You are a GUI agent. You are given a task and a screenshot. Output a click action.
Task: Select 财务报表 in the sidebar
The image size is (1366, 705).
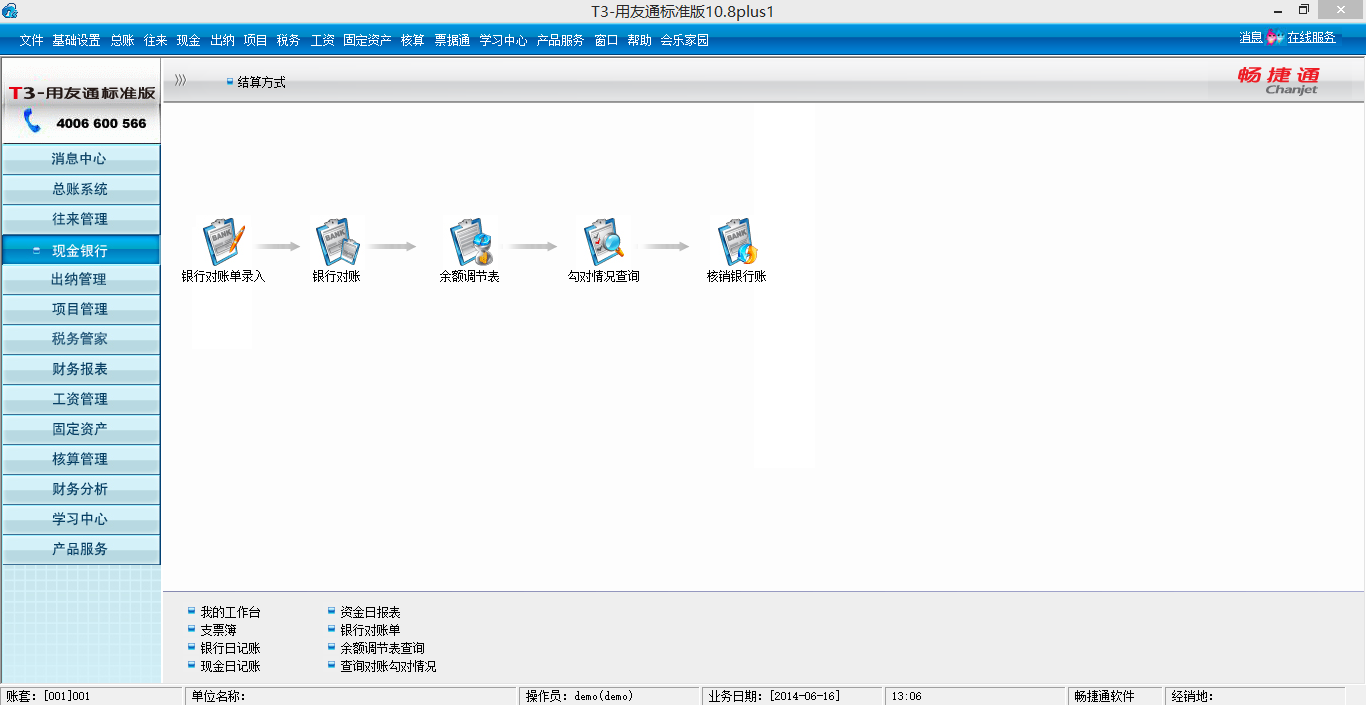point(80,369)
